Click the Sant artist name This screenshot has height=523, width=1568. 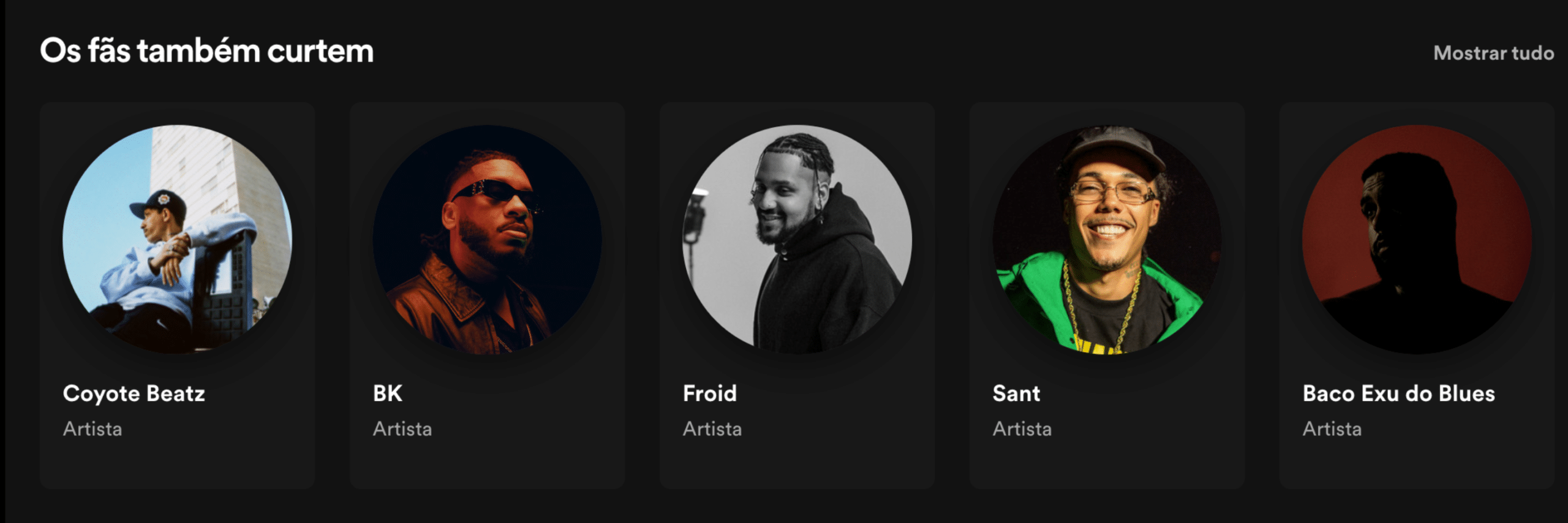coord(1016,393)
